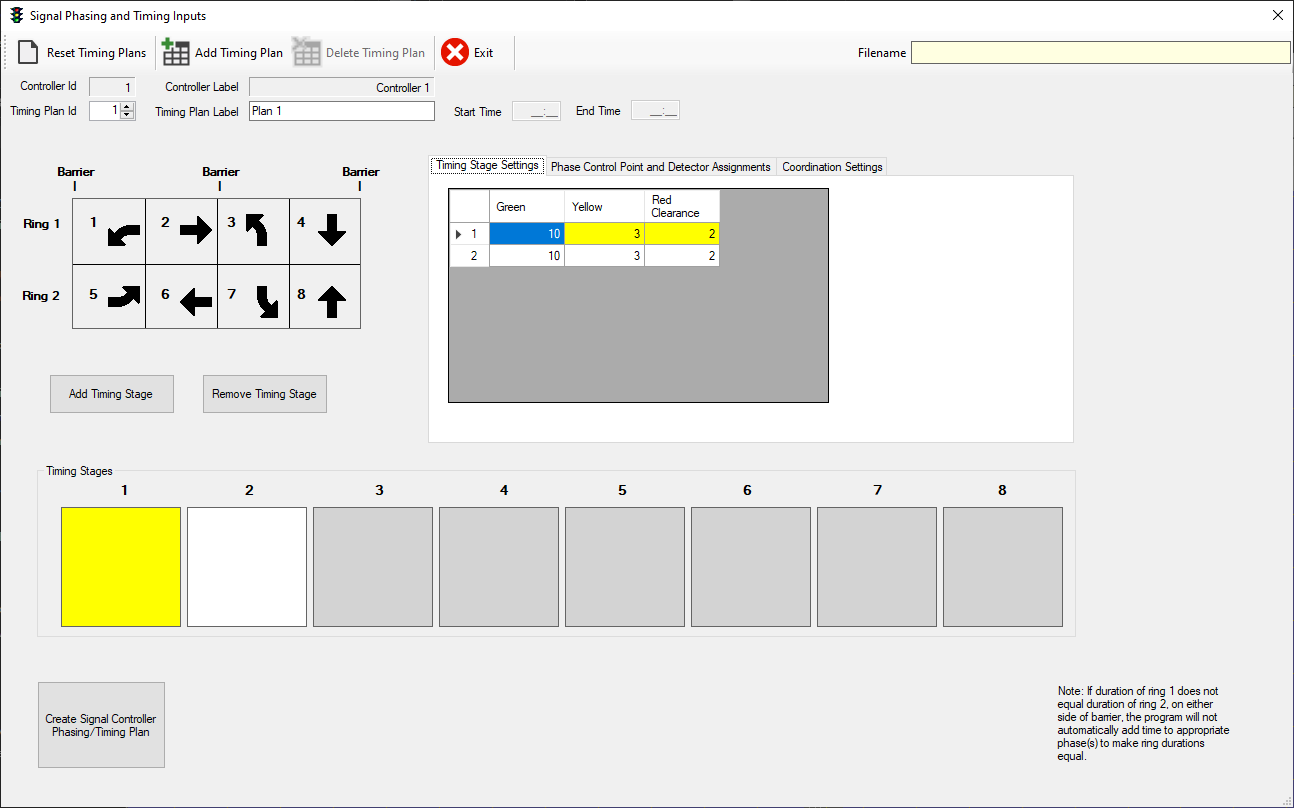Select the gray timing stage 3 box
The height and width of the screenshot is (808, 1294).
point(373,567)
